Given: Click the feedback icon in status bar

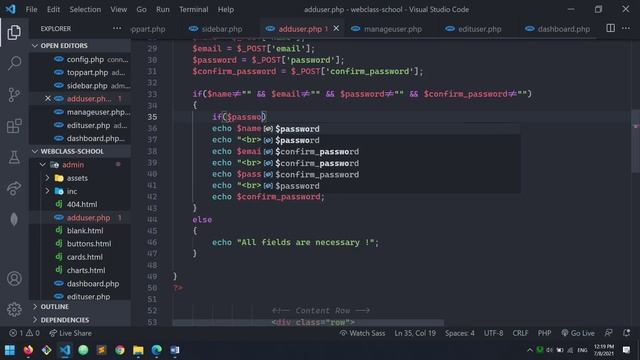Looking at the screenshot, I should [608, 333].
